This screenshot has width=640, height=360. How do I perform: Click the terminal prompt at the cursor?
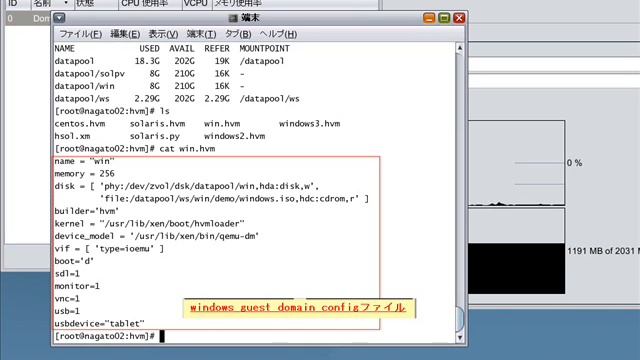click(162, 336)
